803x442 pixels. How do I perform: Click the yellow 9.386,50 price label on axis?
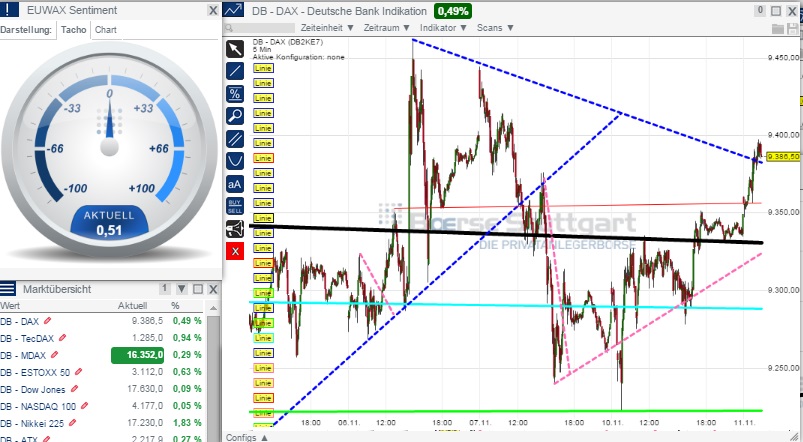coord(783,157)
